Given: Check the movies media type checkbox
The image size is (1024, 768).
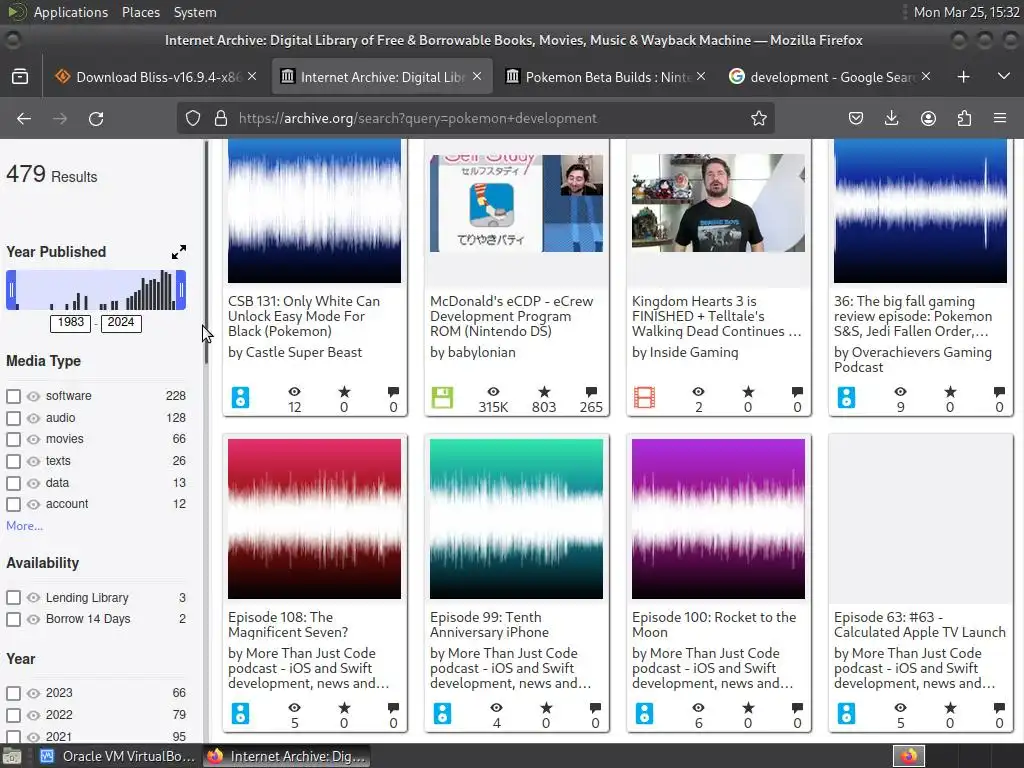Looking at the screenshot, I should [x=13, y=440].
